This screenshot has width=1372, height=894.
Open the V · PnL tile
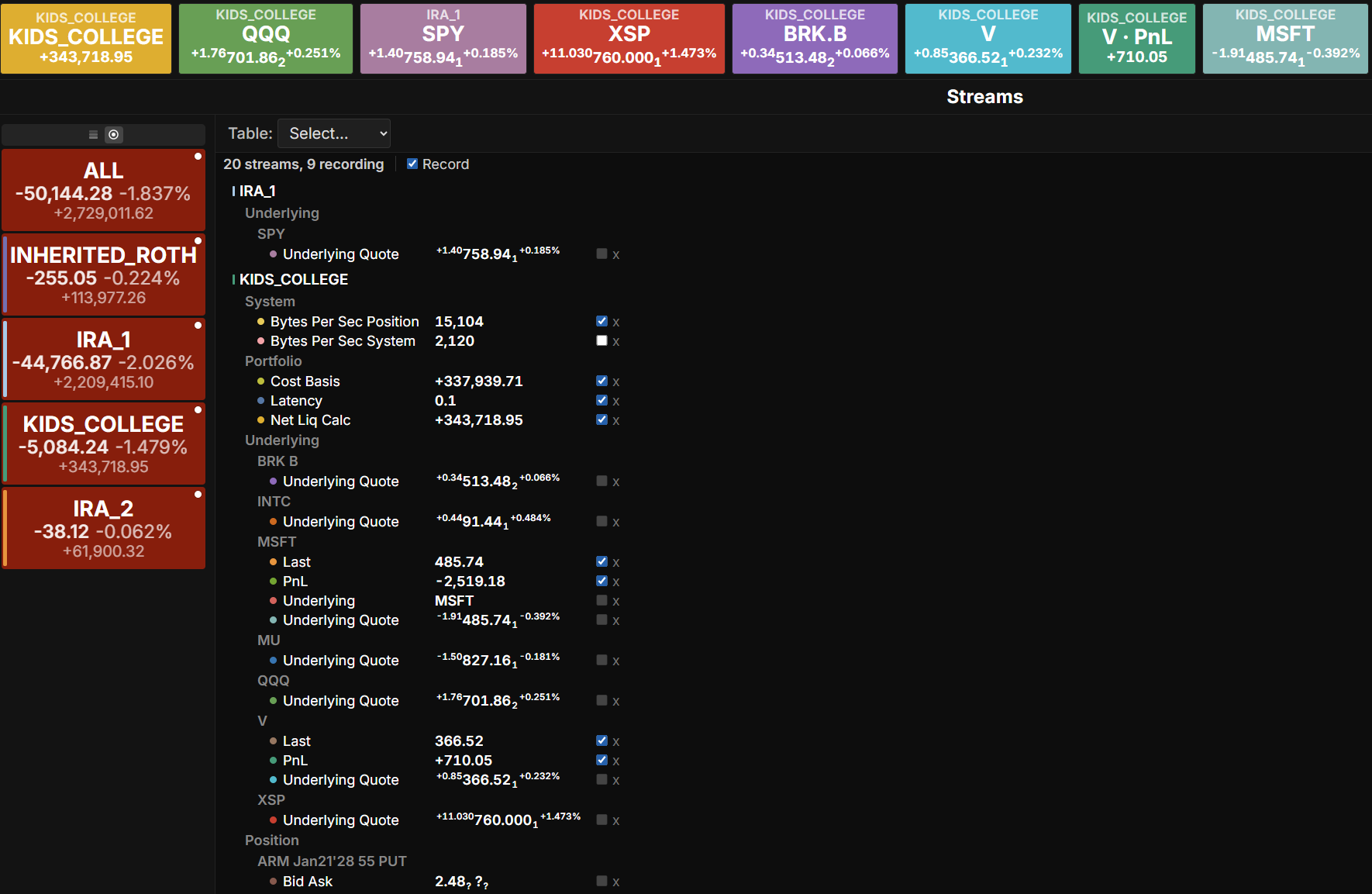coord(1137,39)
